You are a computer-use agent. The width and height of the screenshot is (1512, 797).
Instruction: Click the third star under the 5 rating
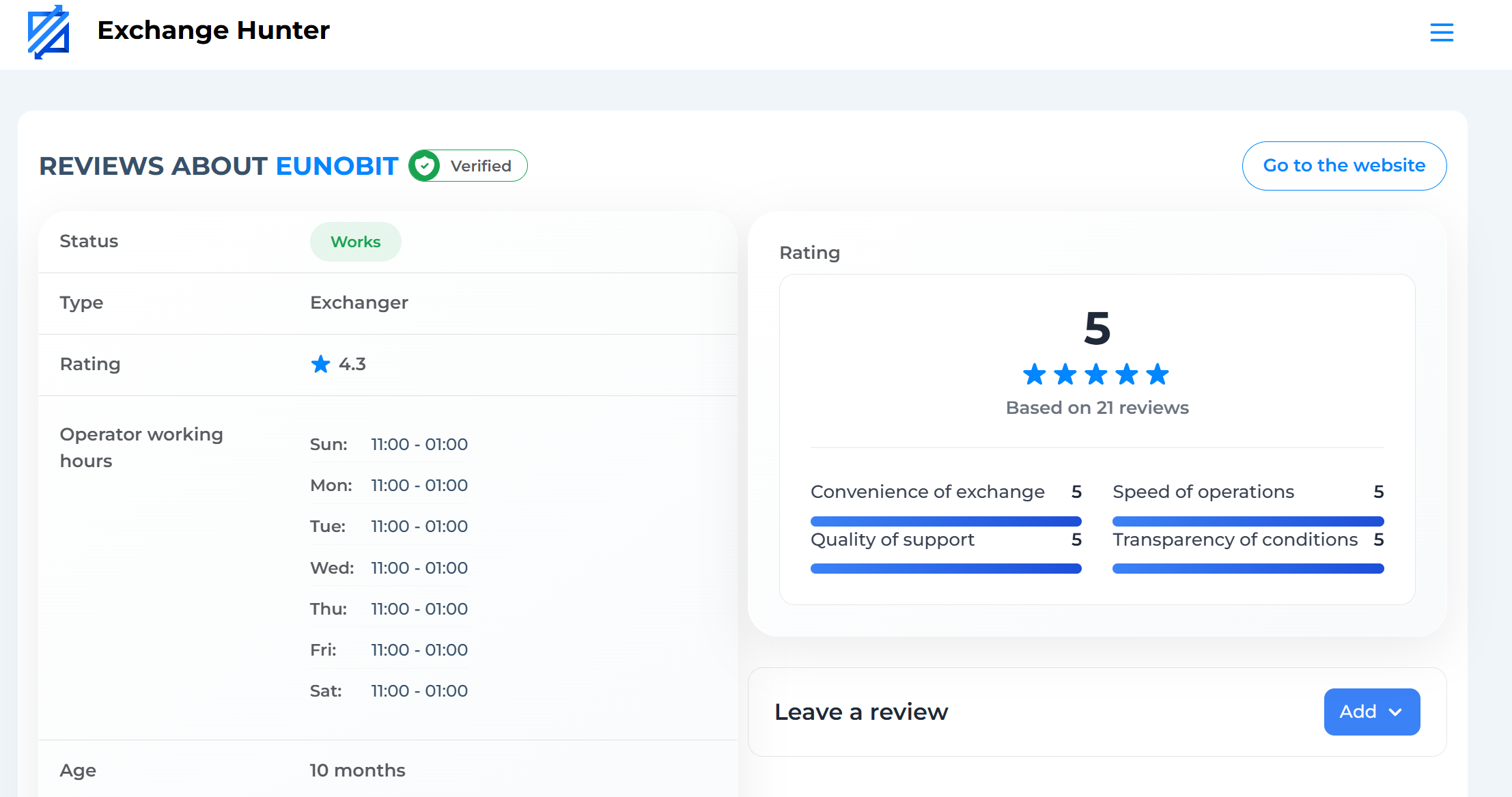tap(1096, 374)
